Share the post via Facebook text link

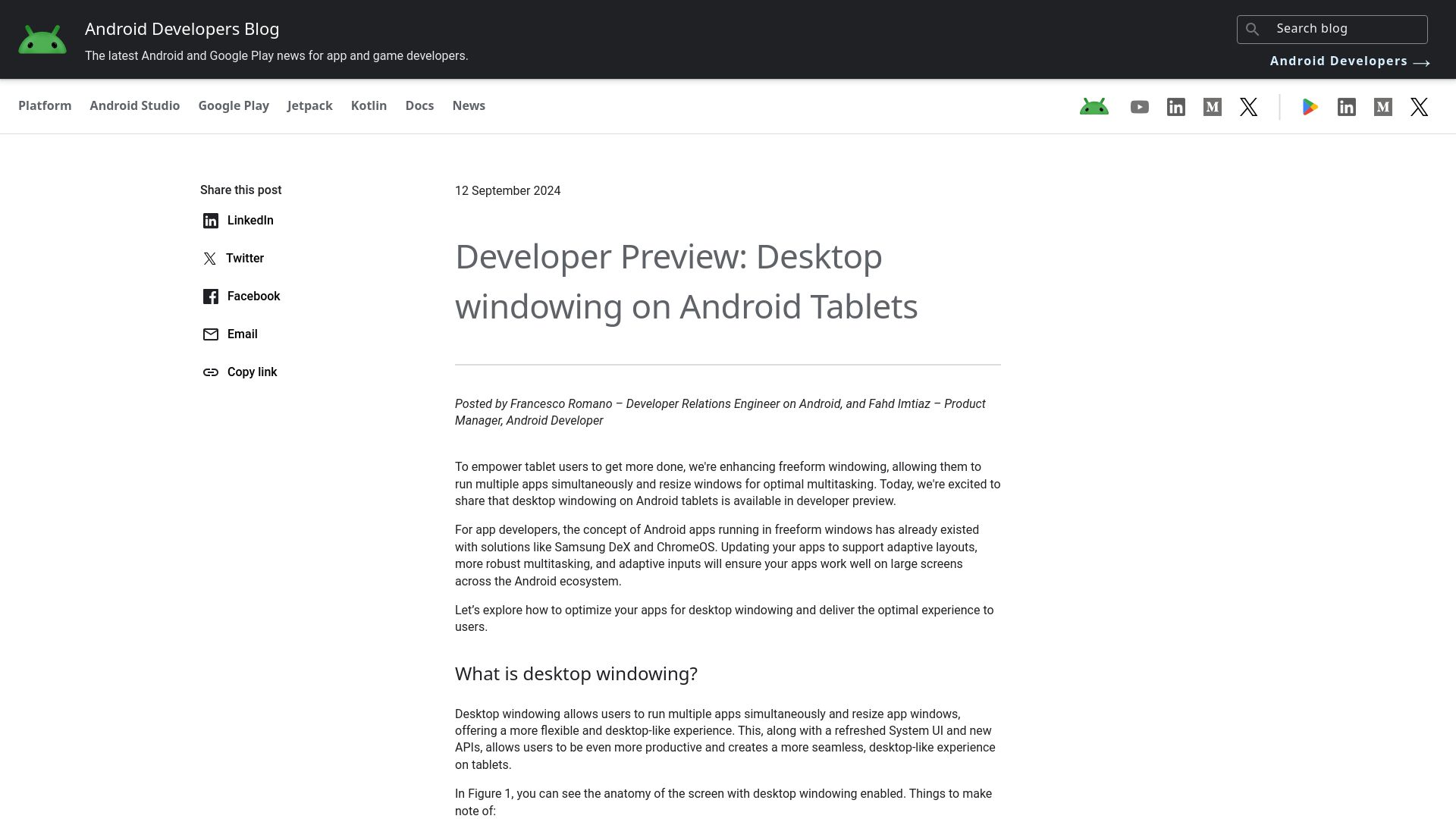(253, 297)
